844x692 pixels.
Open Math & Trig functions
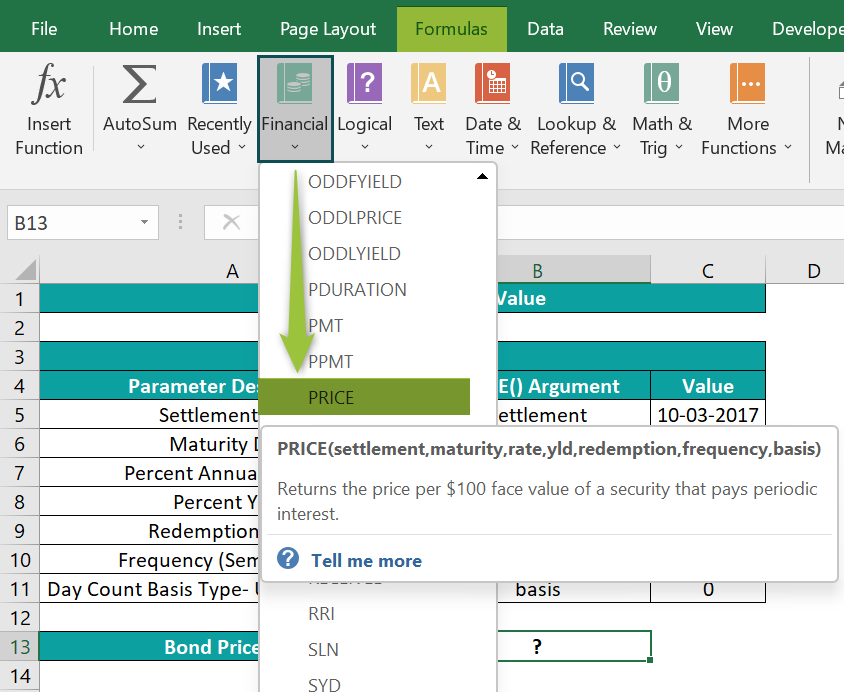pyautogui.click(x=662, y=109)
